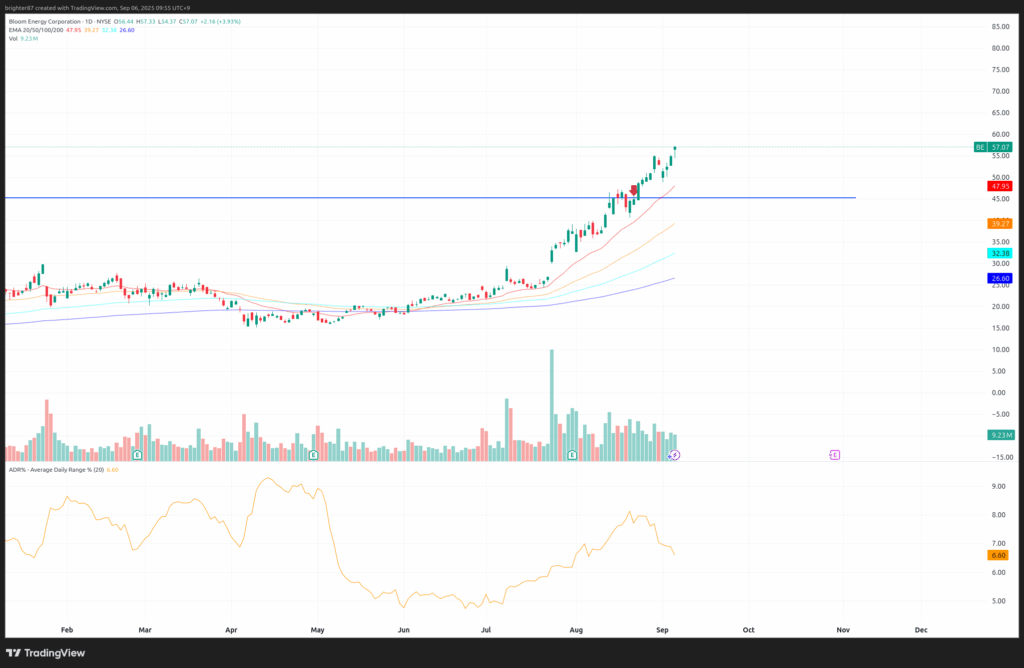The height and width of the screenshot is (668, 1024).
Task: Click the TradingView logo
Action: click(x=46, y=653)
